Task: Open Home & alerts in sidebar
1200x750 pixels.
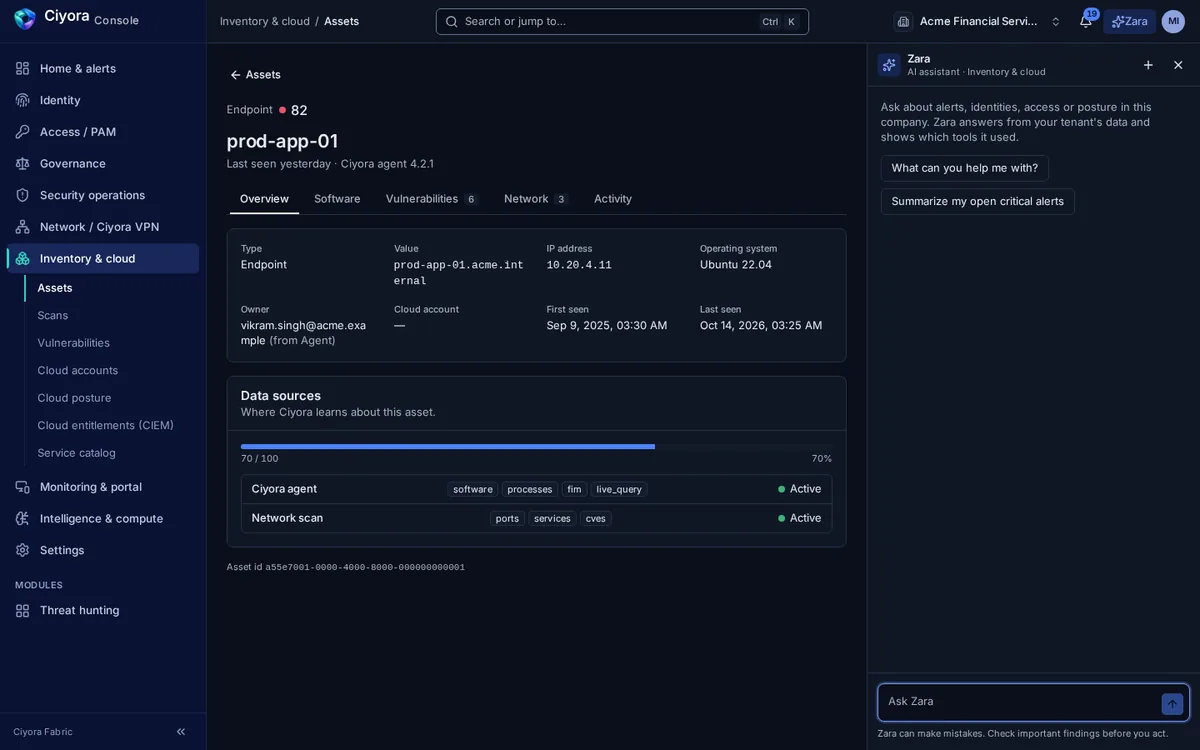Action: click(103, 68)
